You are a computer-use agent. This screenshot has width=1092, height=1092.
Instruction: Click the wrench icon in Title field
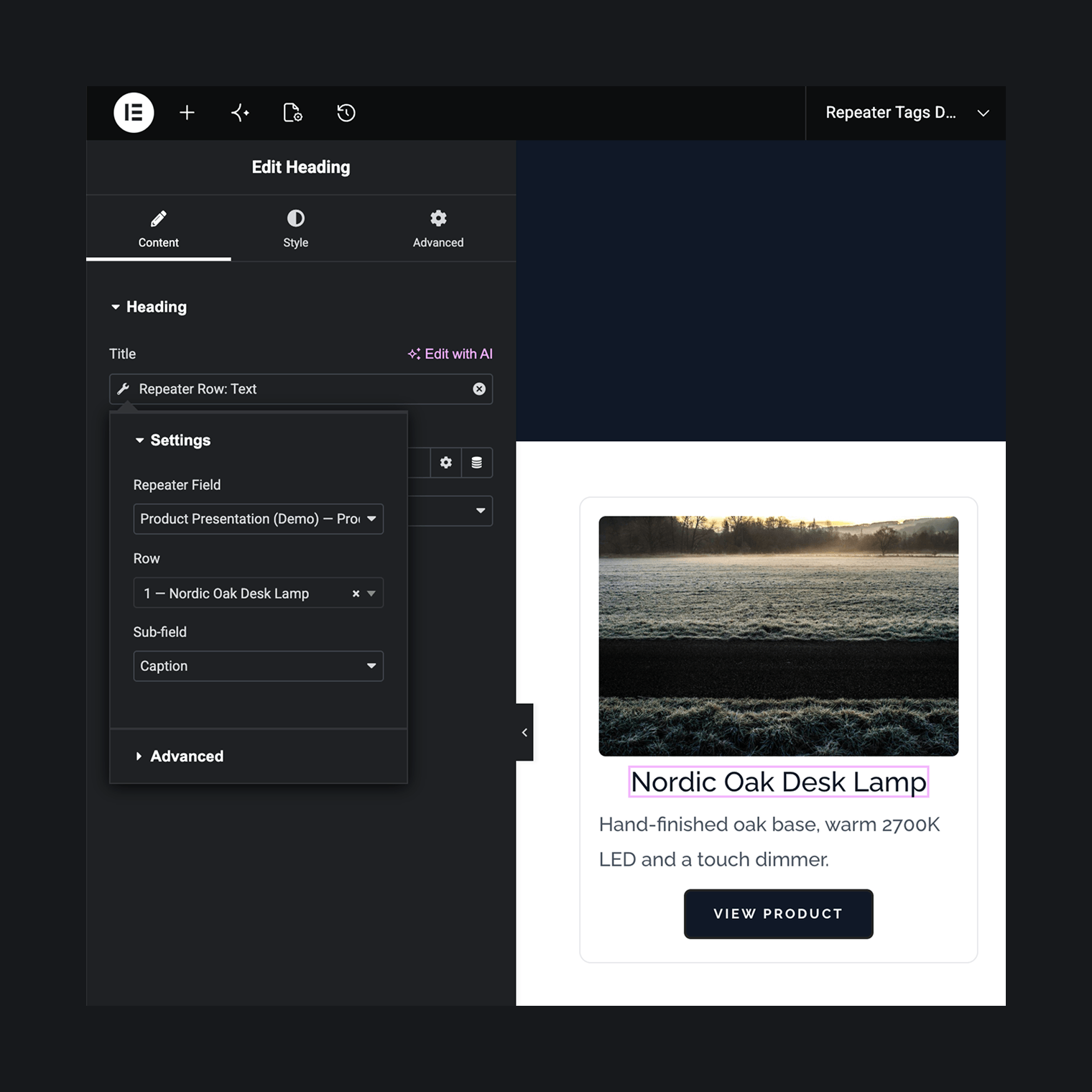tap(124, 389)
